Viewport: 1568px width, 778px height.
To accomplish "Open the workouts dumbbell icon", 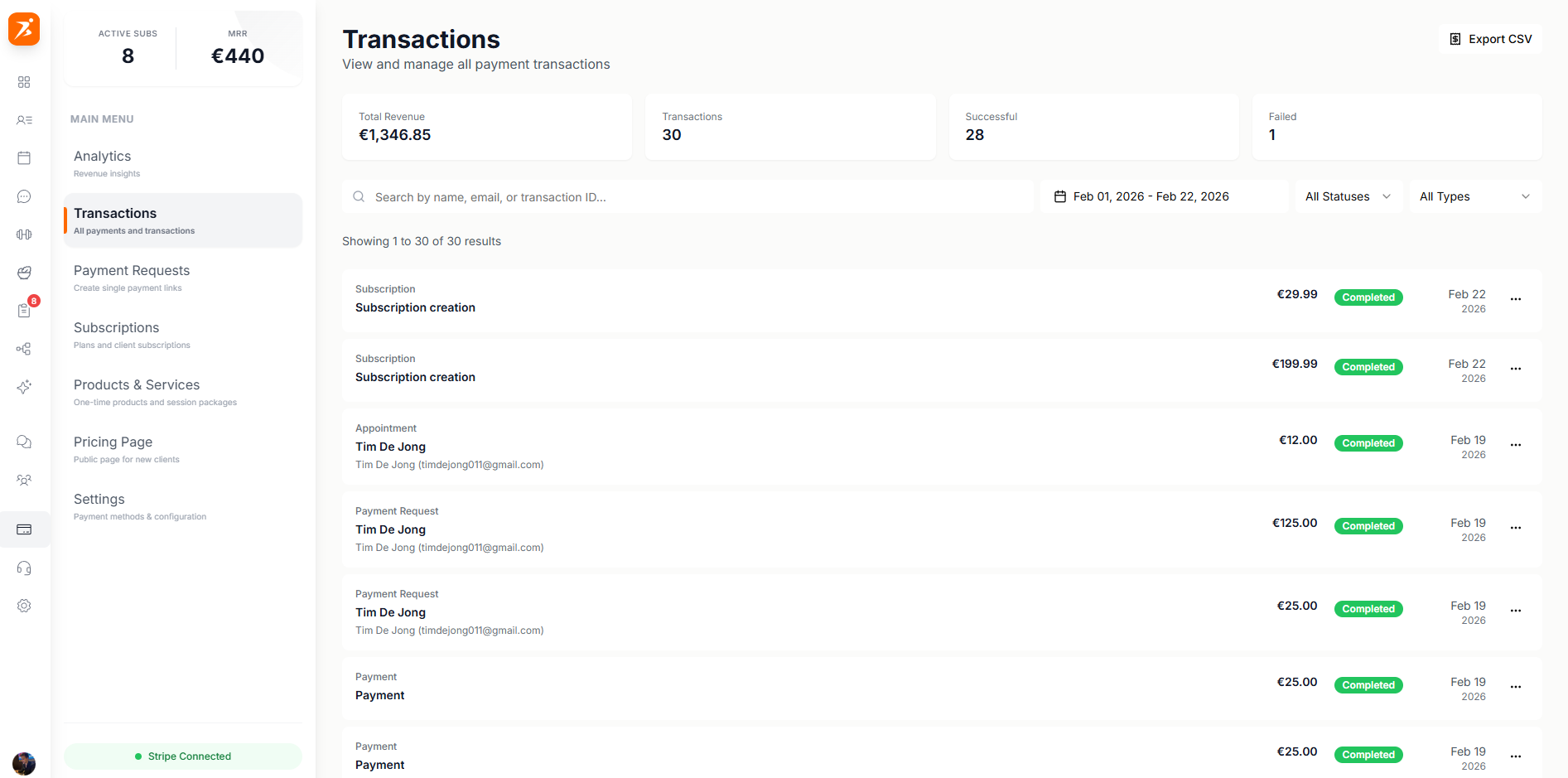I will (24, 234).
